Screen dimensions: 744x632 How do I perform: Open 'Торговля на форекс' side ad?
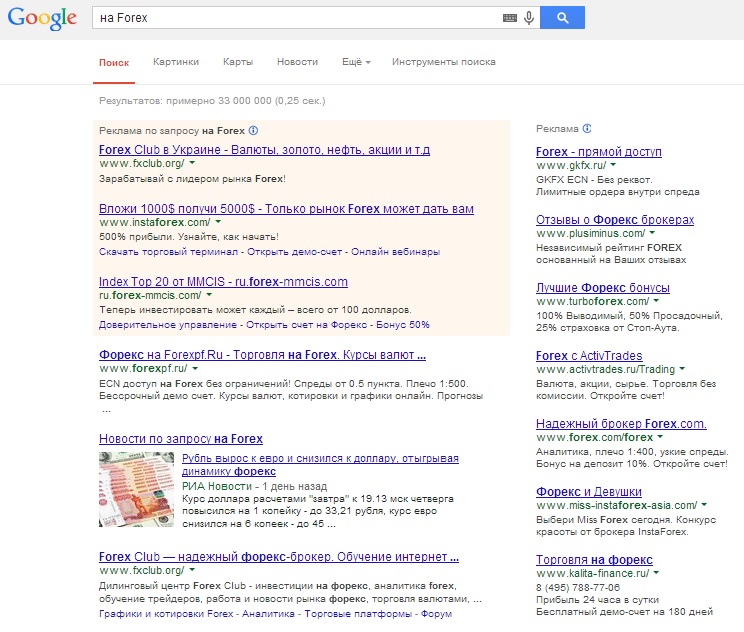594,559
